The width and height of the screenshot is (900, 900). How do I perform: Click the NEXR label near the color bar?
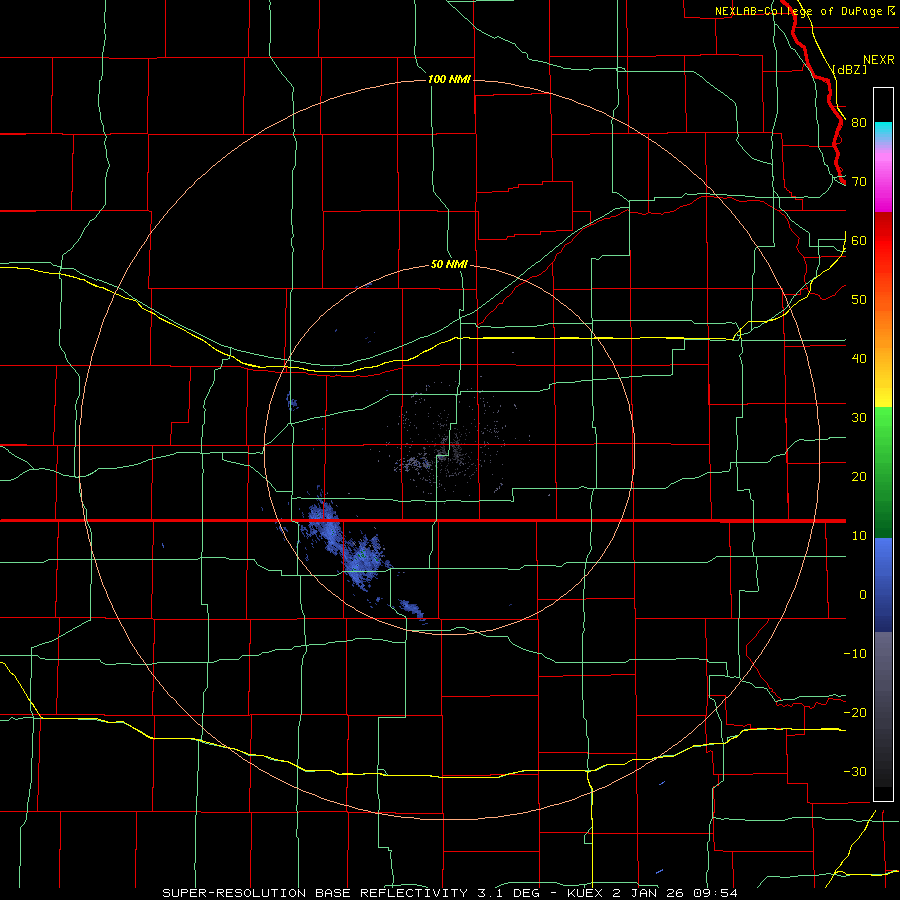tap(879, 60)
